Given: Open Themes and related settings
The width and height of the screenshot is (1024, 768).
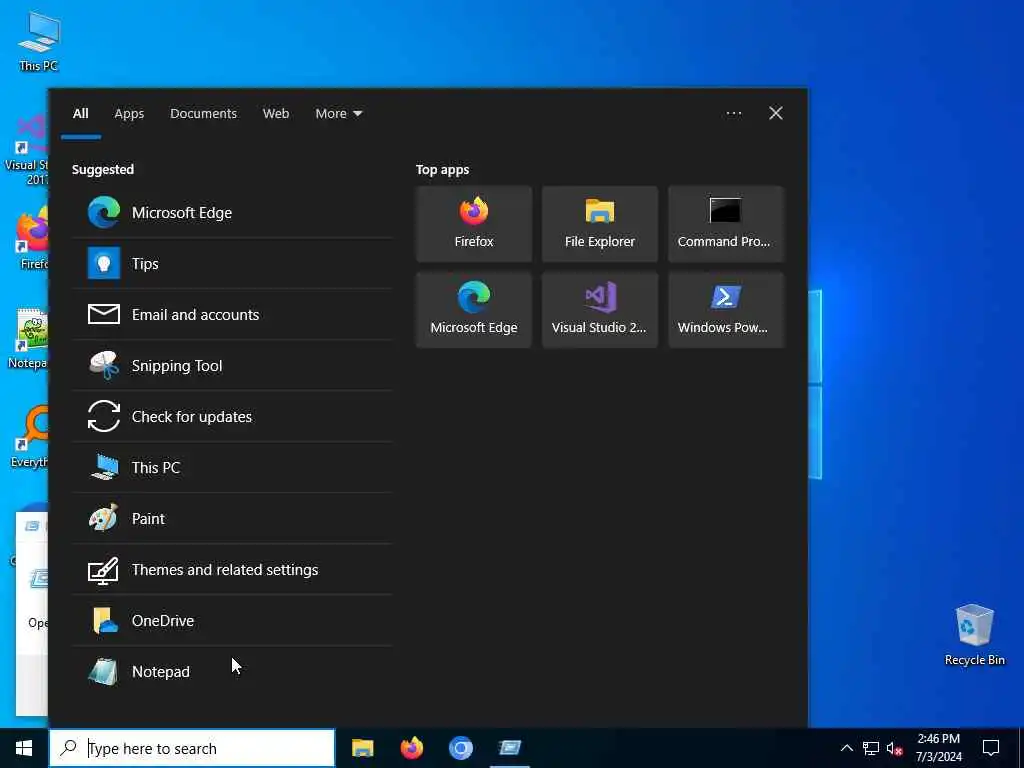Looking at the screenshot, I should 232,569.
